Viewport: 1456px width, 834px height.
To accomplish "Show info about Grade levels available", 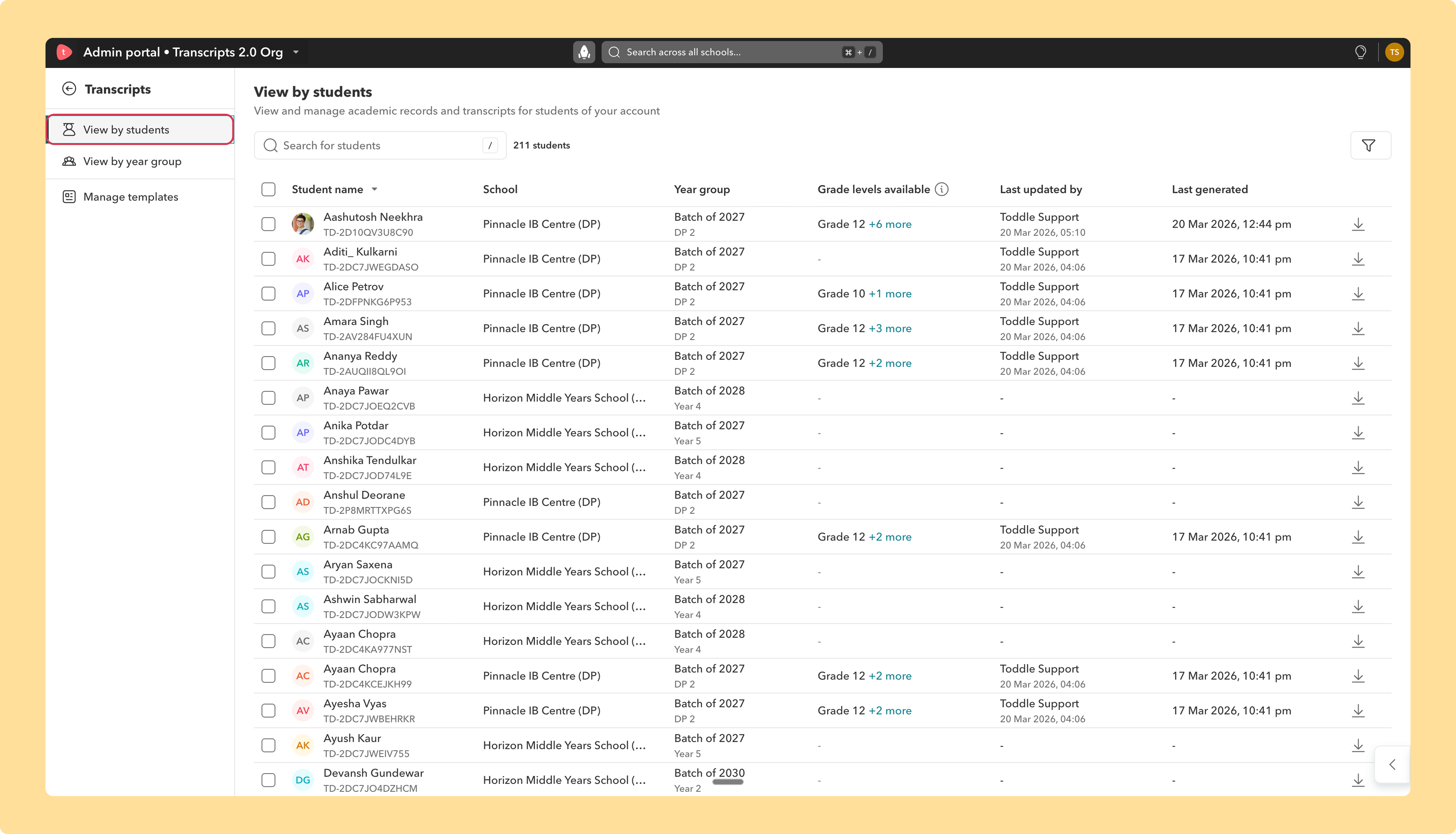I will [942, 190].
